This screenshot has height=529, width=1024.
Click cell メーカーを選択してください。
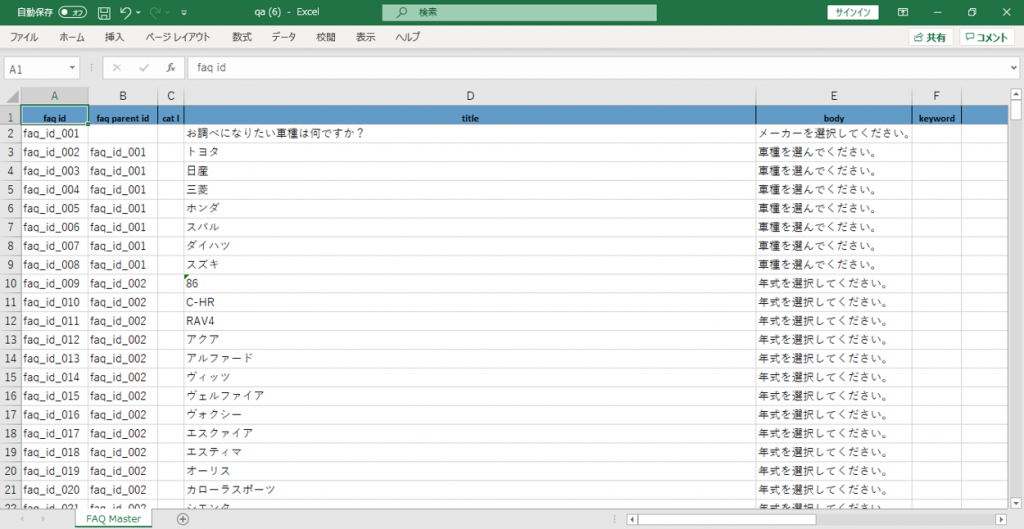pos(834,133)
